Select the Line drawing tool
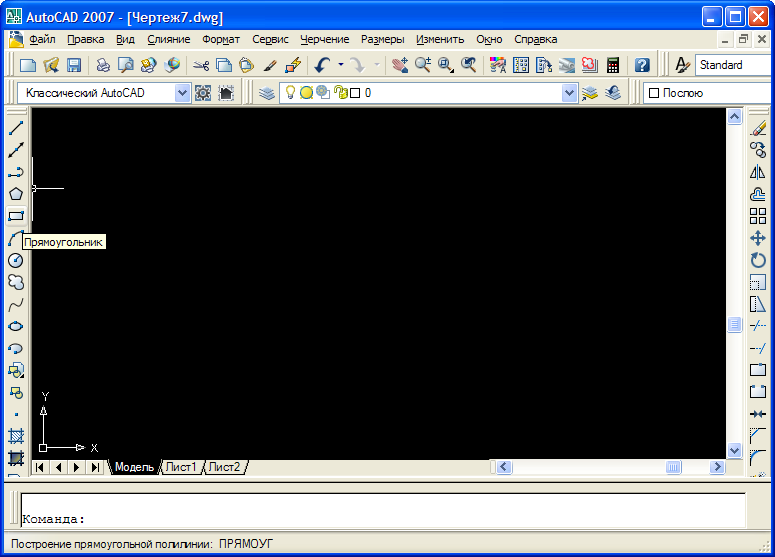This screenshot has height=557, width=775. coord(16,128)
